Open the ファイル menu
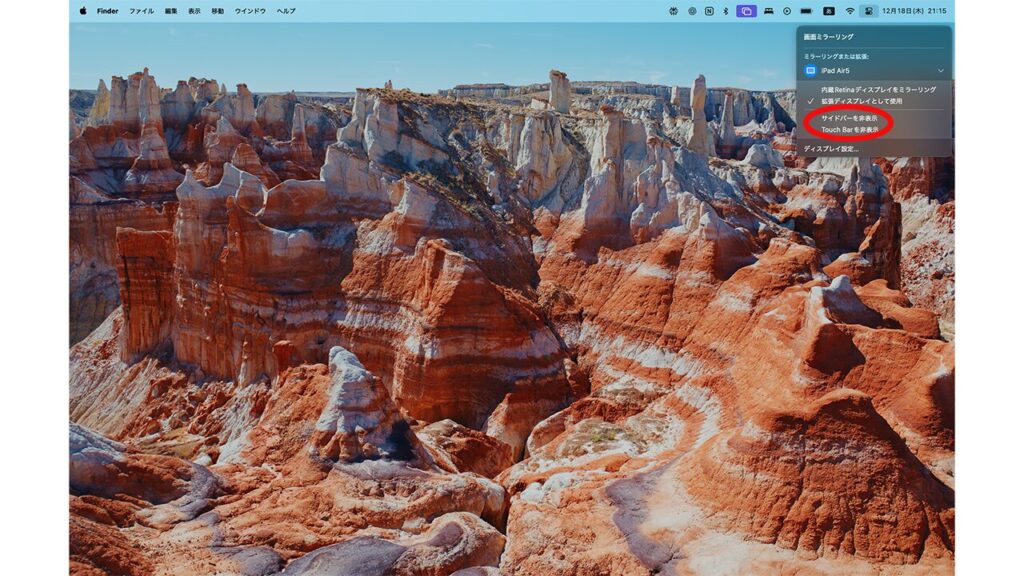The image size is (1024, 576). [141, 11]
